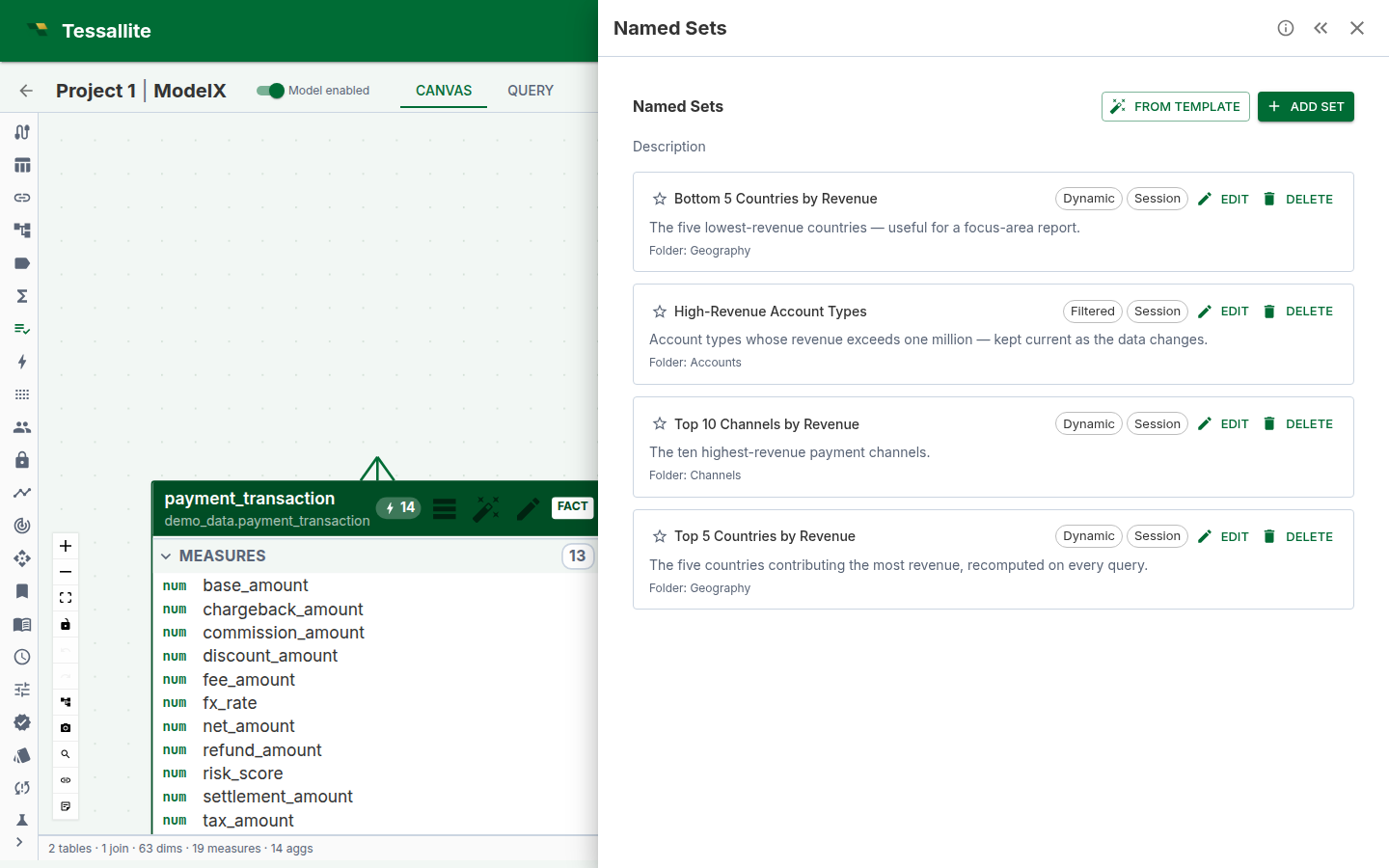This screenshot has height=868, width=1389.
Task: Toggle the Model enabled switch
Action: click(270, 91)
